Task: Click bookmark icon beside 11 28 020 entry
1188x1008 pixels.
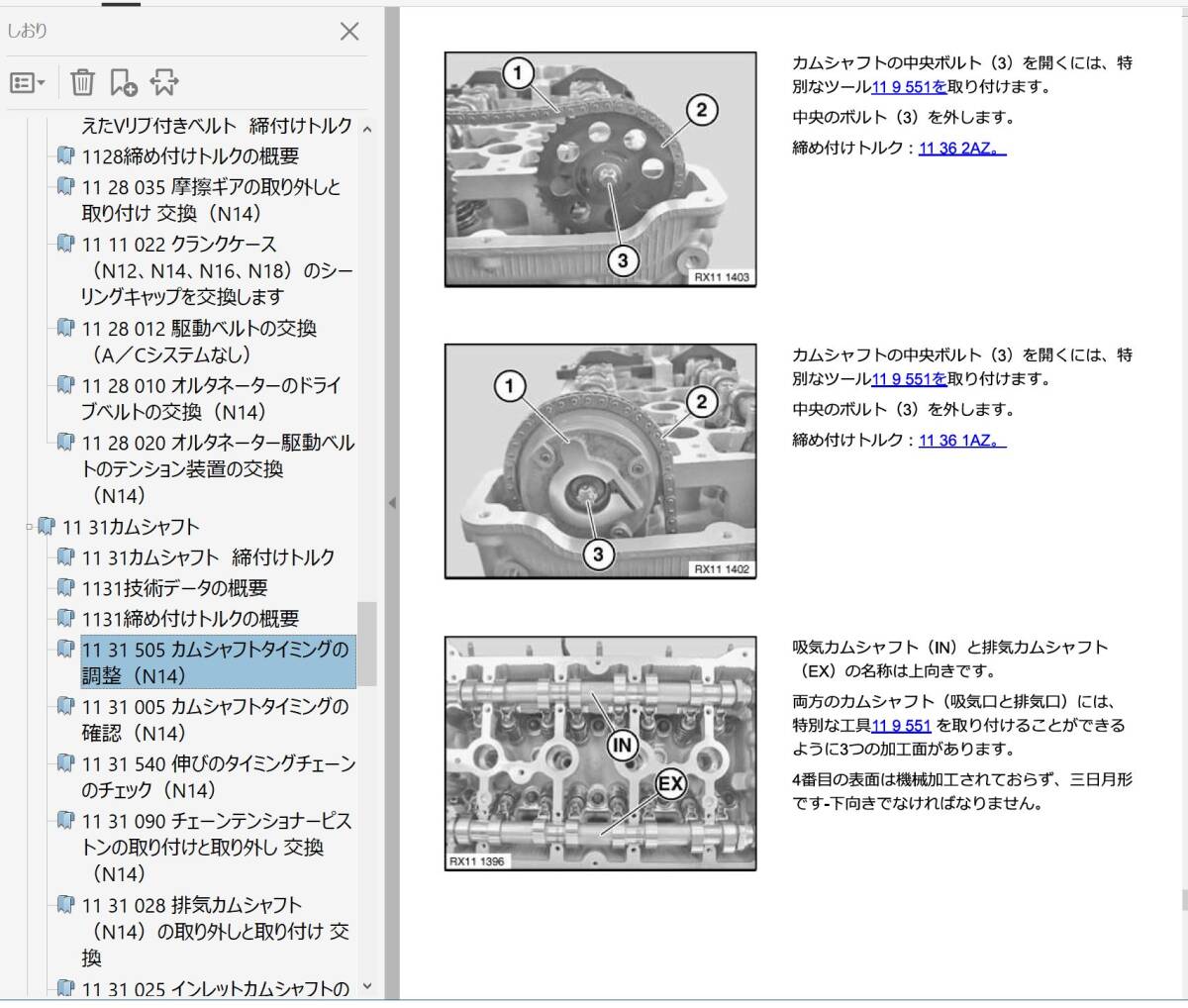Action: click(x=65, y=442)
